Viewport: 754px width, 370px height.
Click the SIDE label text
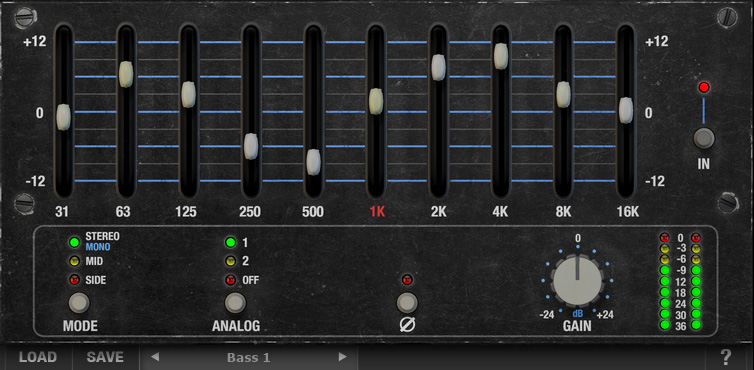coord(96,280)
